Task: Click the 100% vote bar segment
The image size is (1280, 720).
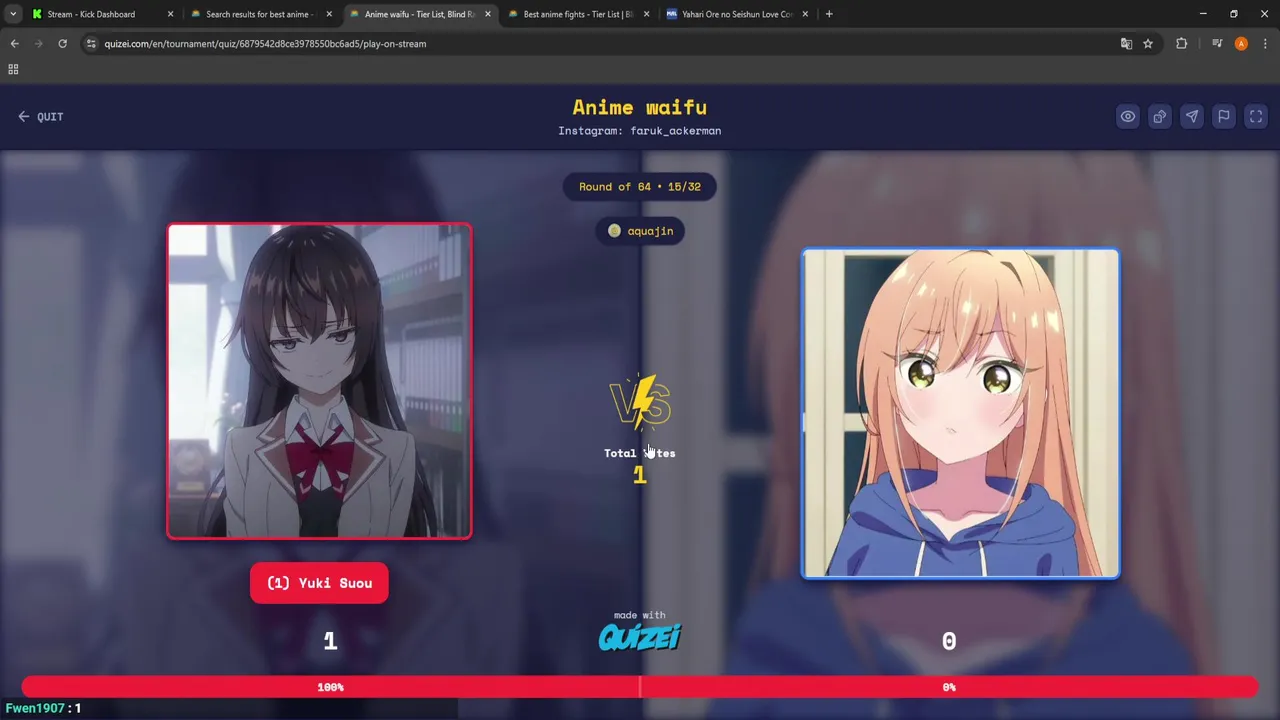Action: click(330, 687)
